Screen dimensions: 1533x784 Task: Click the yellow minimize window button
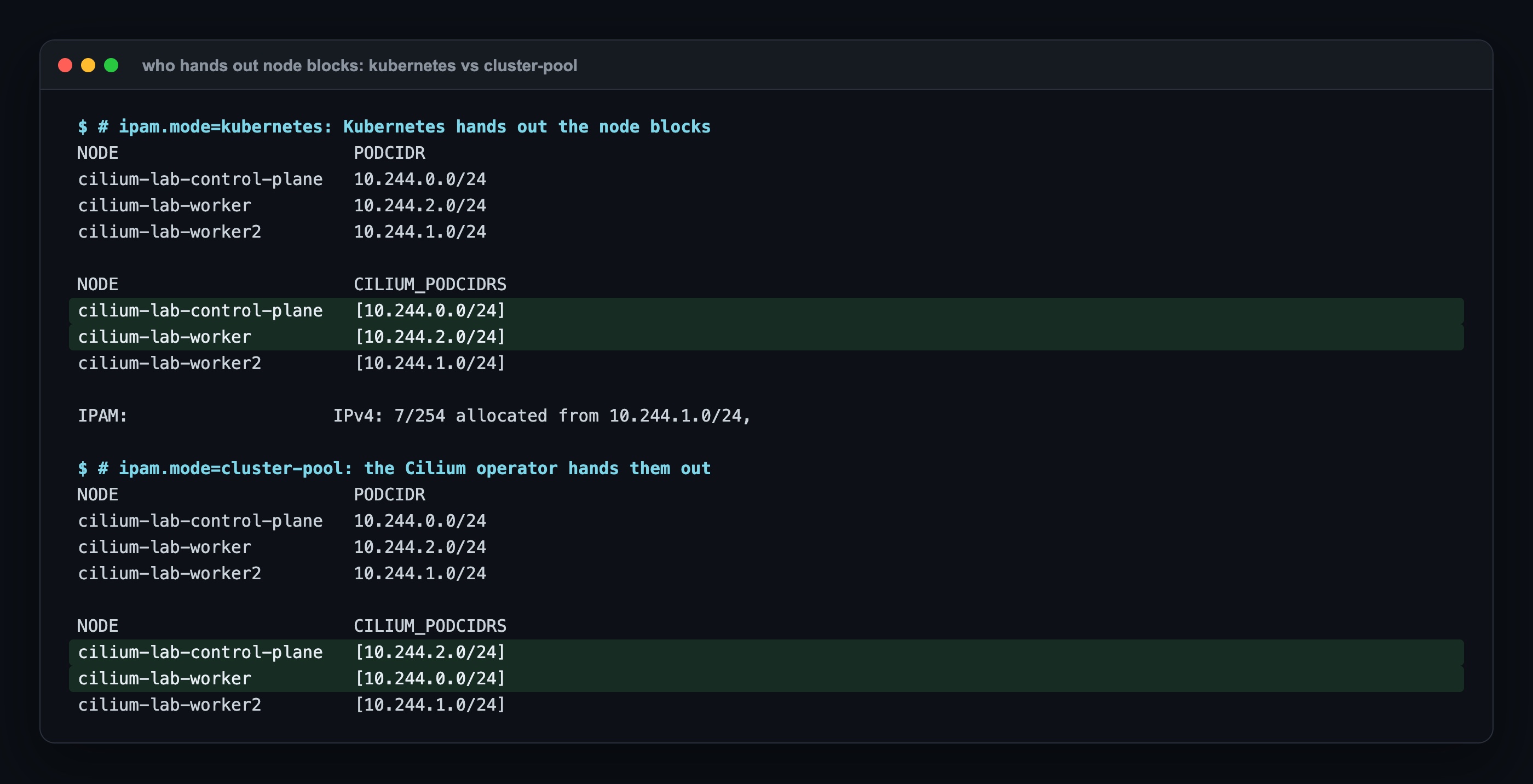pos(88,65)
